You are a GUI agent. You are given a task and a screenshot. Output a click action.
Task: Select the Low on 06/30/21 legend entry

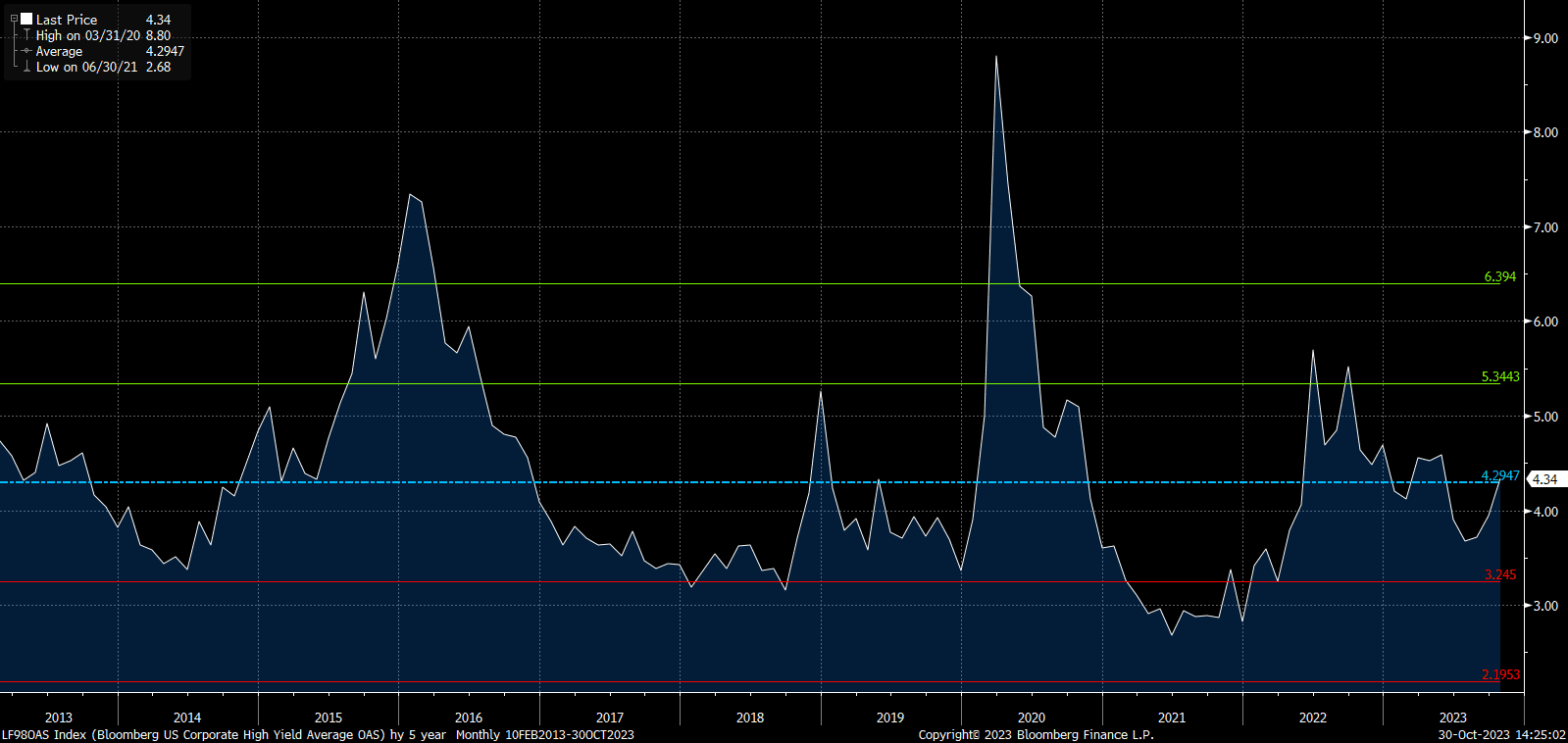[86, 67]
